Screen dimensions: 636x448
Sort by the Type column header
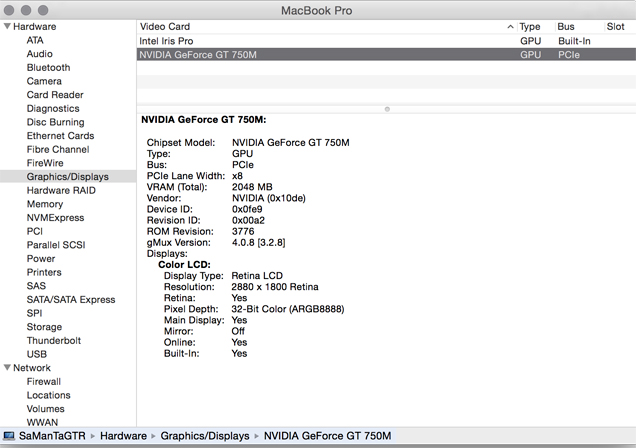coord(530,27)
